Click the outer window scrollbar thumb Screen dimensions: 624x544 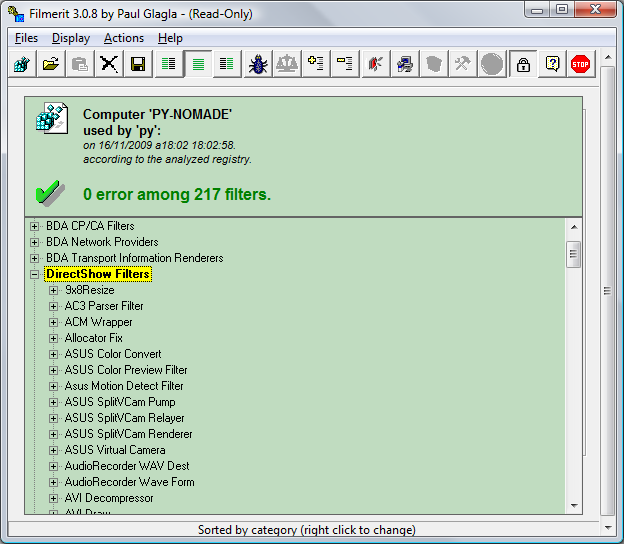coord(608,291)
